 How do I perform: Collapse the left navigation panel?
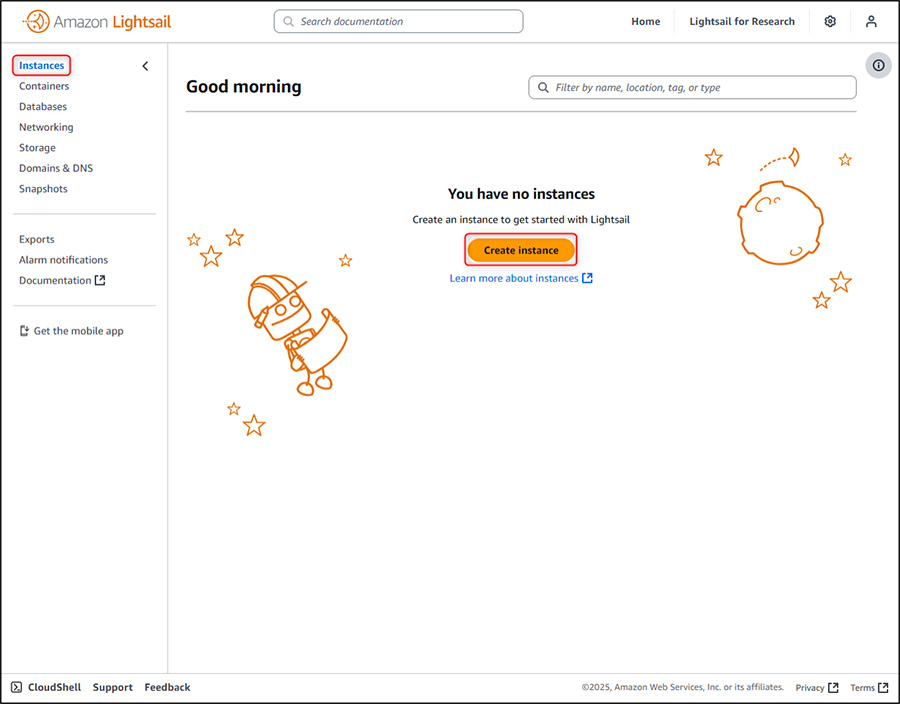pyautogui.click(x=145, y=65)
